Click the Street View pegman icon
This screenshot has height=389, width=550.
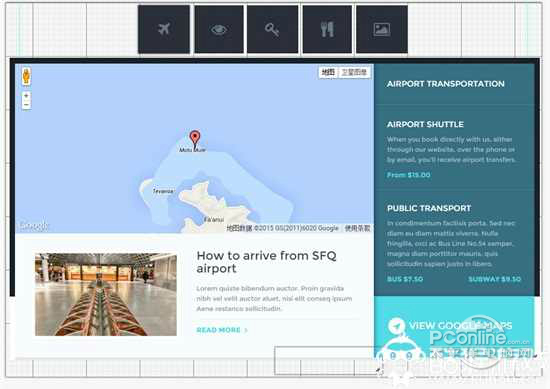26,76
